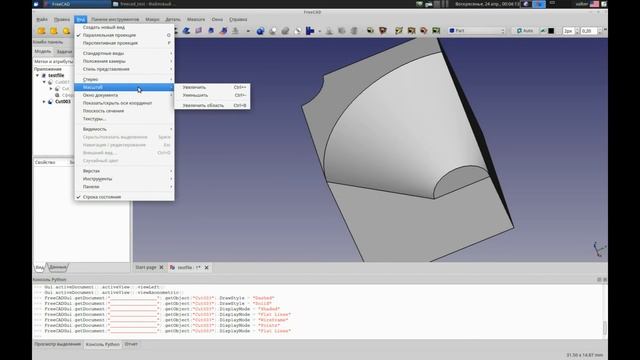640x360 pixels.
Task: Switch to the Данные property tab
Action: click(58, 267)
